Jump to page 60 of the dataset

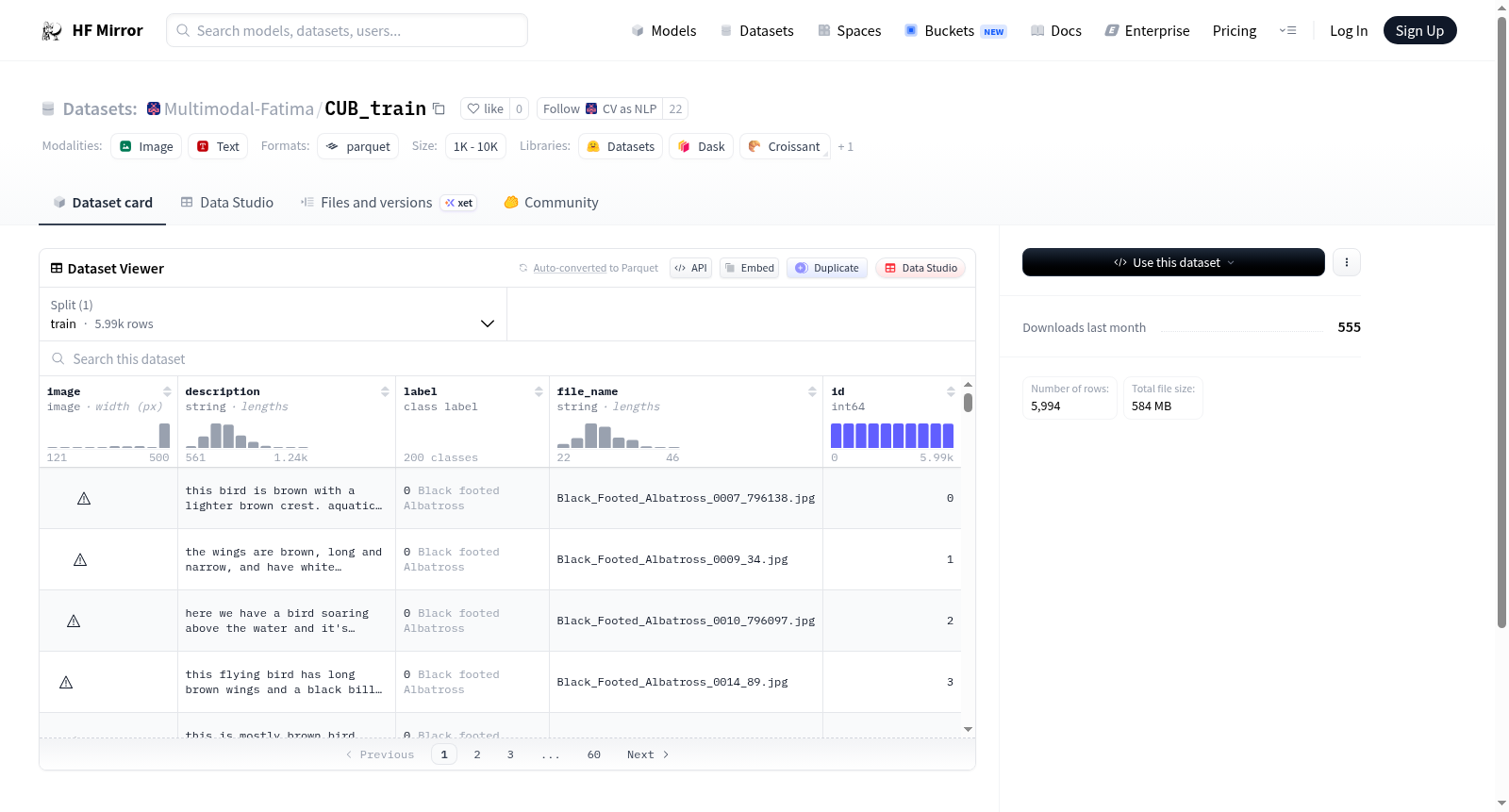pos(594,754)
